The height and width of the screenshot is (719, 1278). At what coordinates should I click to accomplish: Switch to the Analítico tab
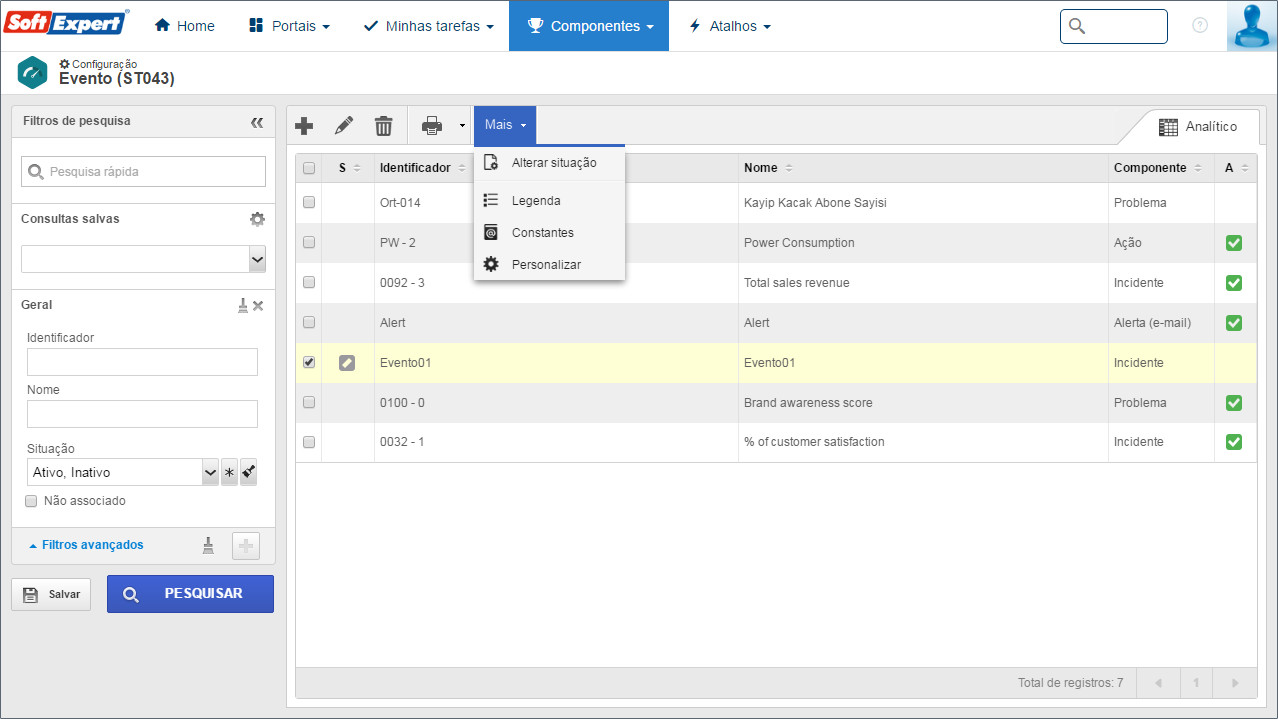[x=1197, y=127]
